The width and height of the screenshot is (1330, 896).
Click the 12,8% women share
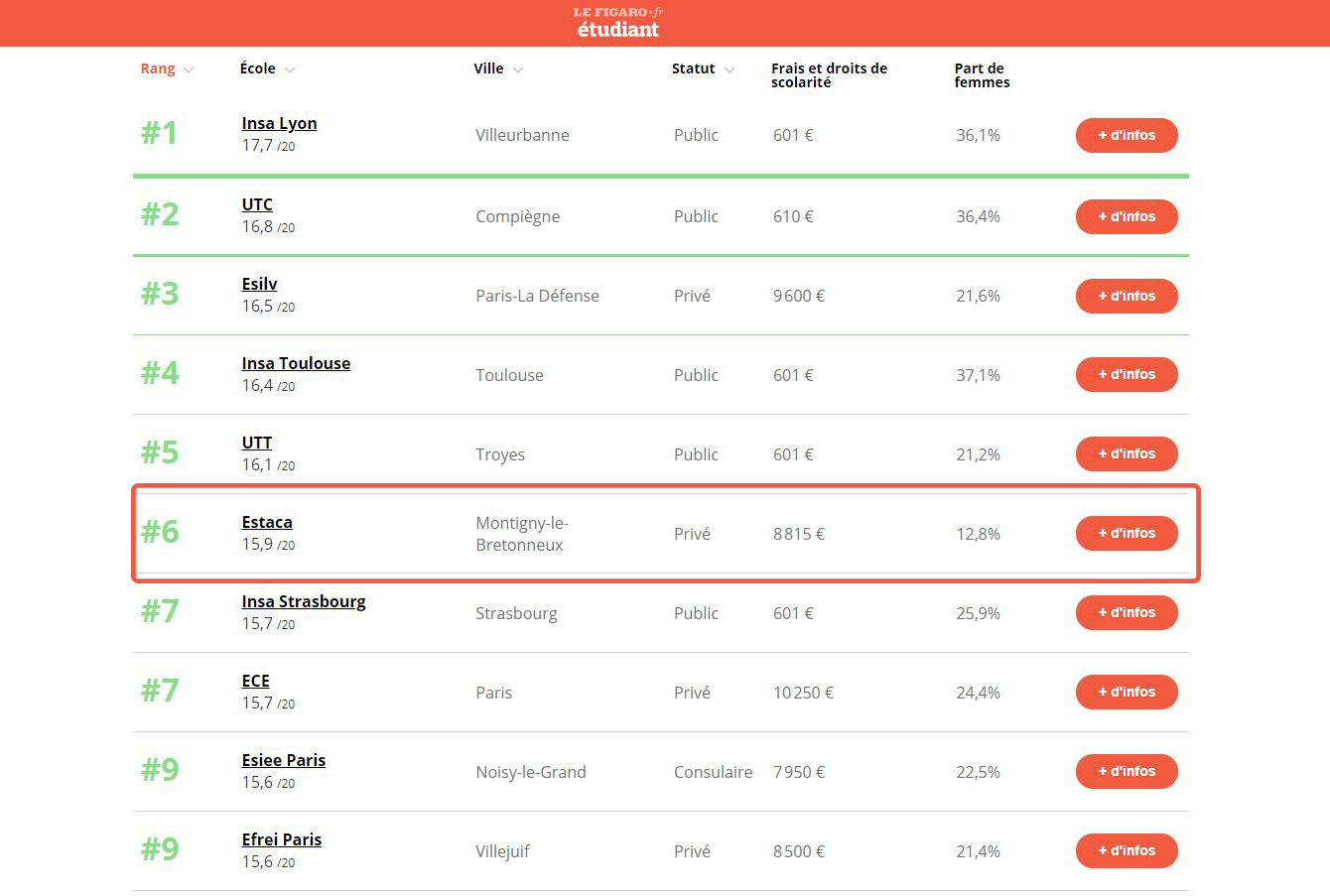978,534
